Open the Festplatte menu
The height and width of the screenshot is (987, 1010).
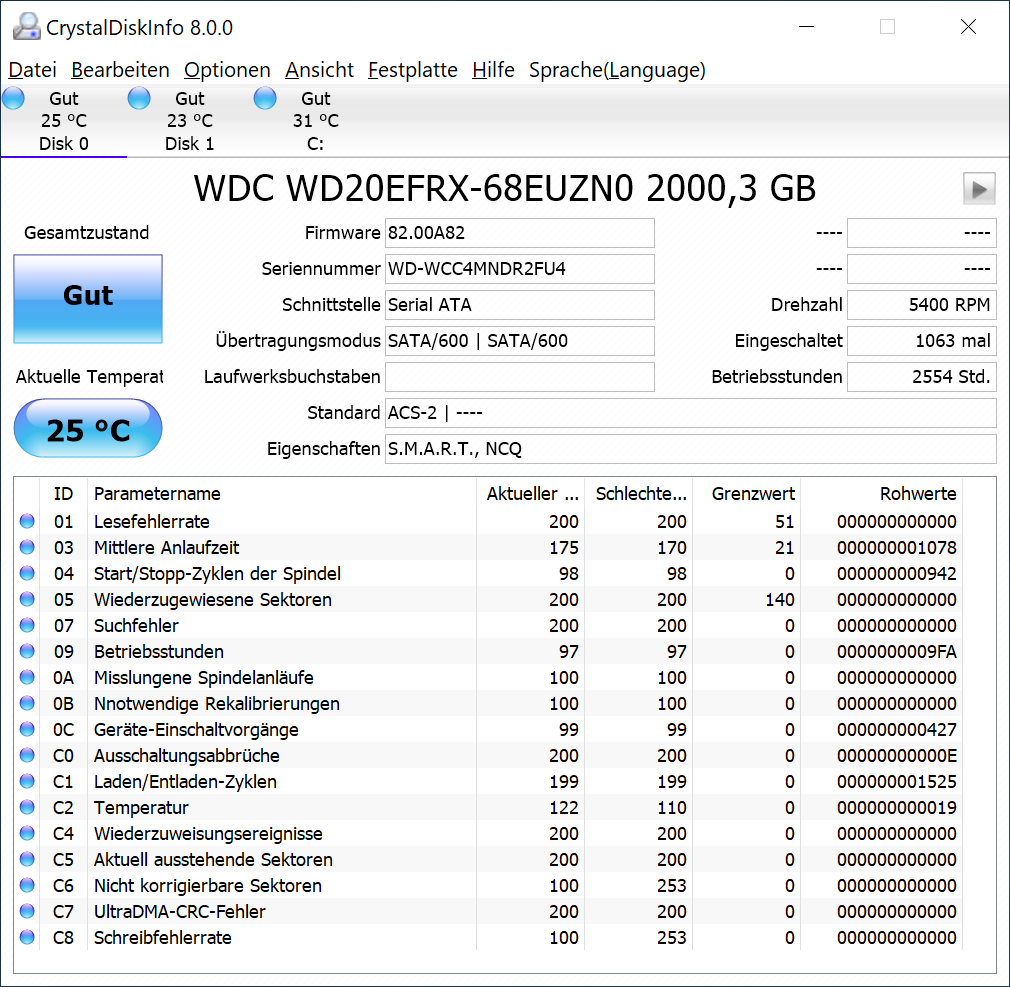(412, 70)
